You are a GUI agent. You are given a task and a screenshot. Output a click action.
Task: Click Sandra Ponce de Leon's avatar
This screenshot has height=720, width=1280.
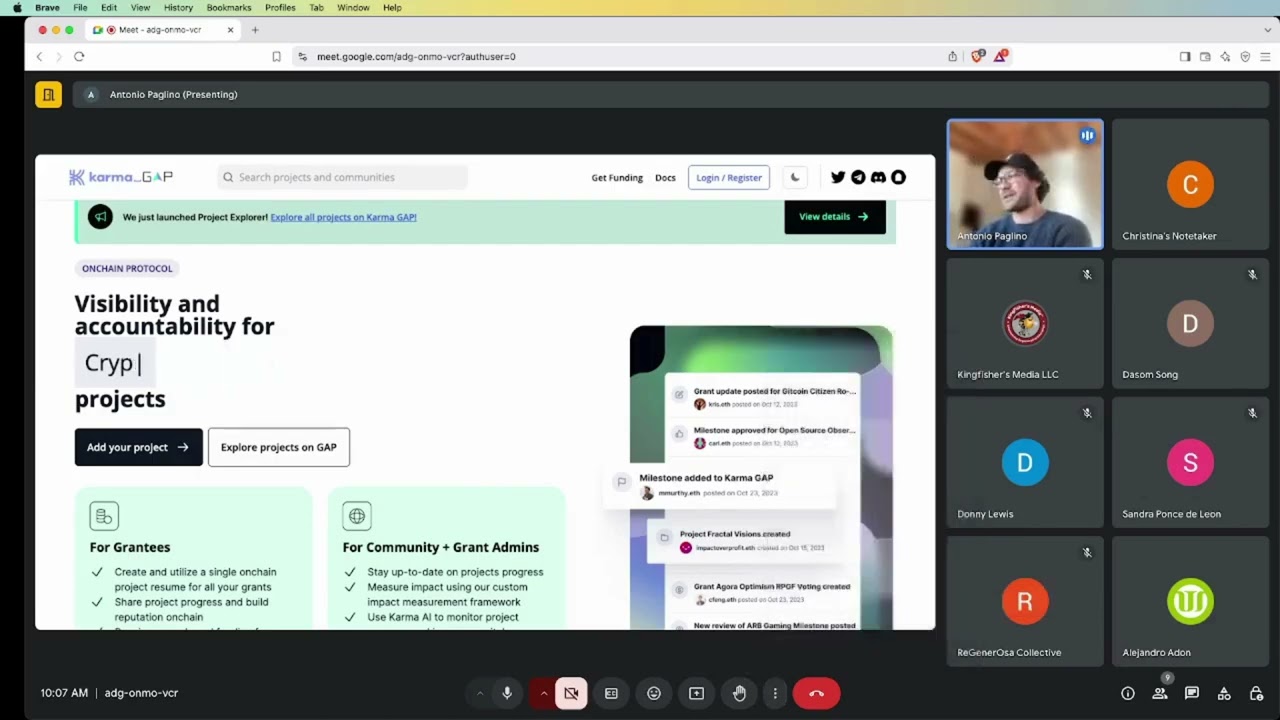coord(1190,462)
